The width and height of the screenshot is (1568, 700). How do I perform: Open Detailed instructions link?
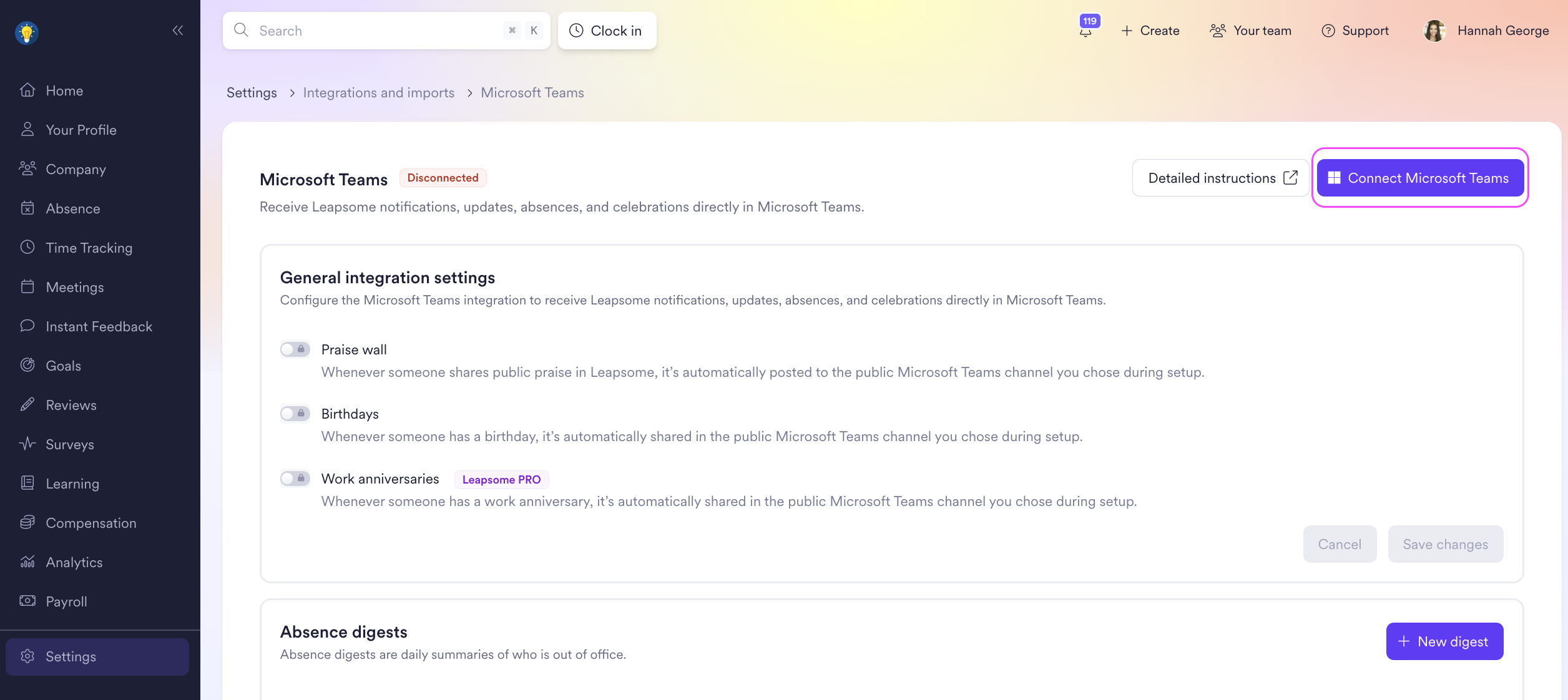(x=1220, y=178)
